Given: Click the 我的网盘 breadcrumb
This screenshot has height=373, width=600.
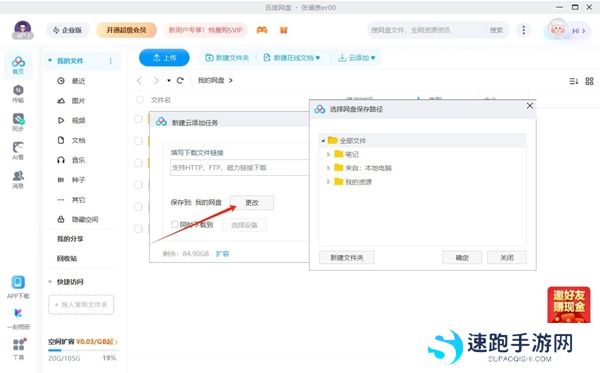Looking at the screenshot, I should (211, 80).
